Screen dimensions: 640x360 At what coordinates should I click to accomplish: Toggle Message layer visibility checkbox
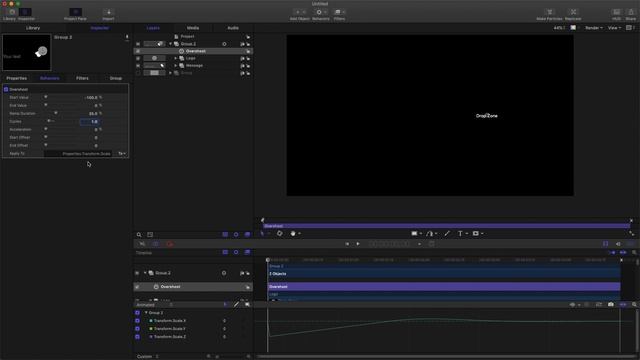(138, 66)
